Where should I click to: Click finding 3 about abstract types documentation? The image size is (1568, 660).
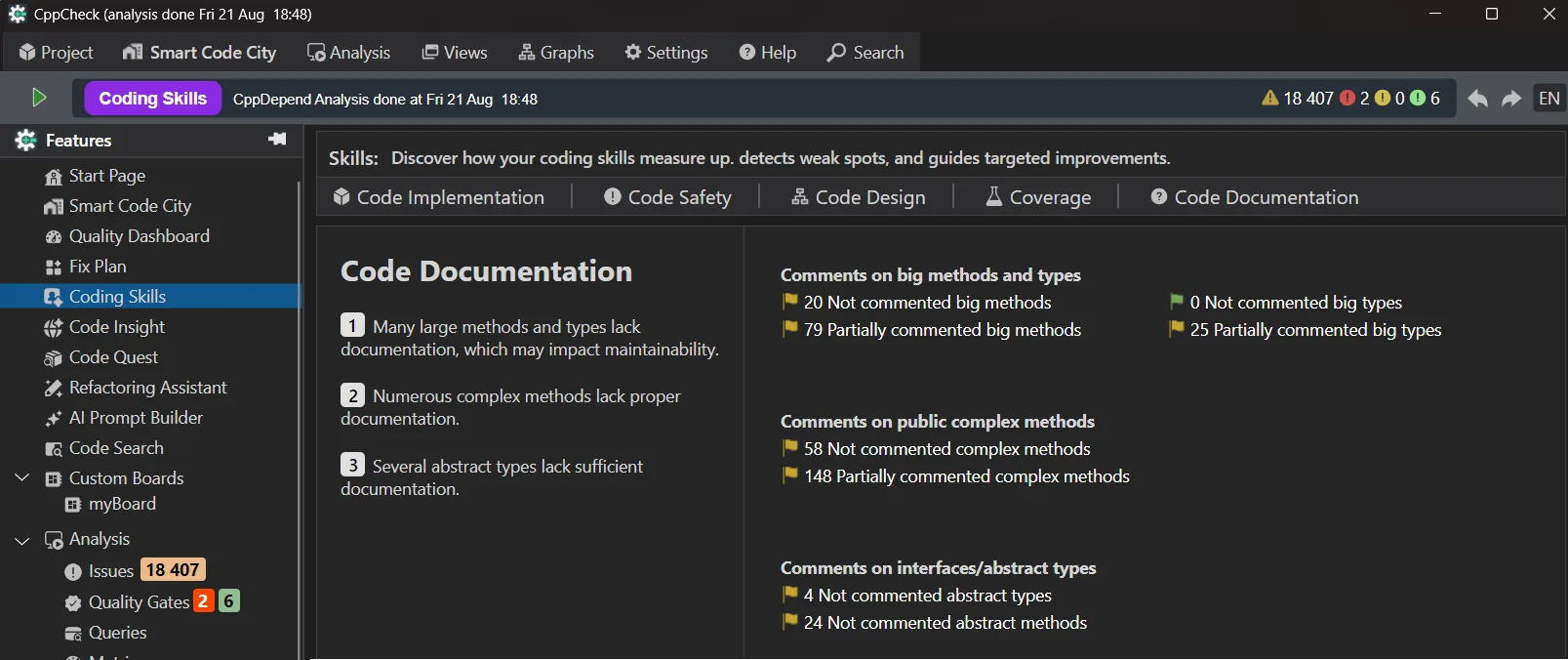(492, 477)
